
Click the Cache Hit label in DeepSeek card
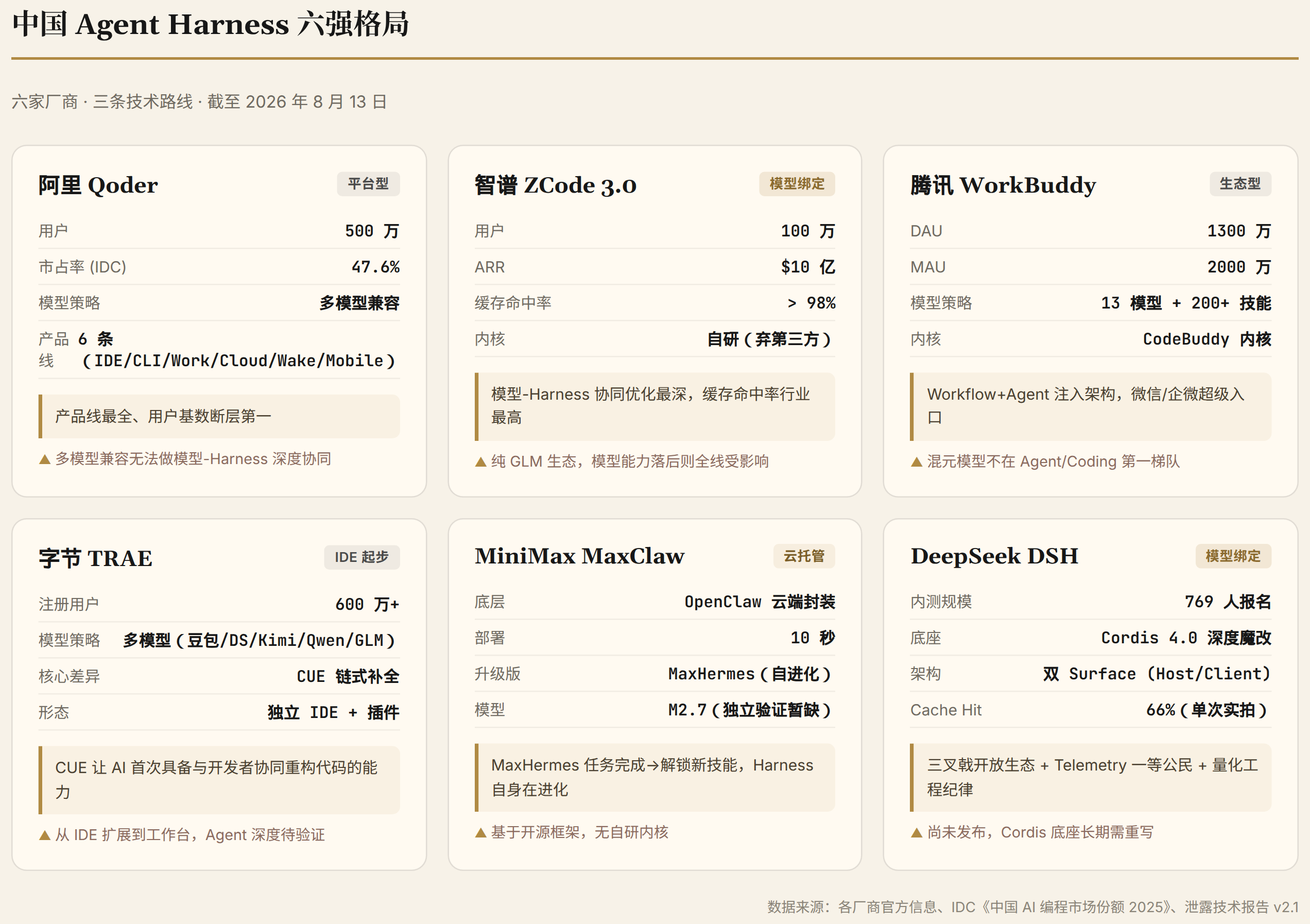coord(946,710)
